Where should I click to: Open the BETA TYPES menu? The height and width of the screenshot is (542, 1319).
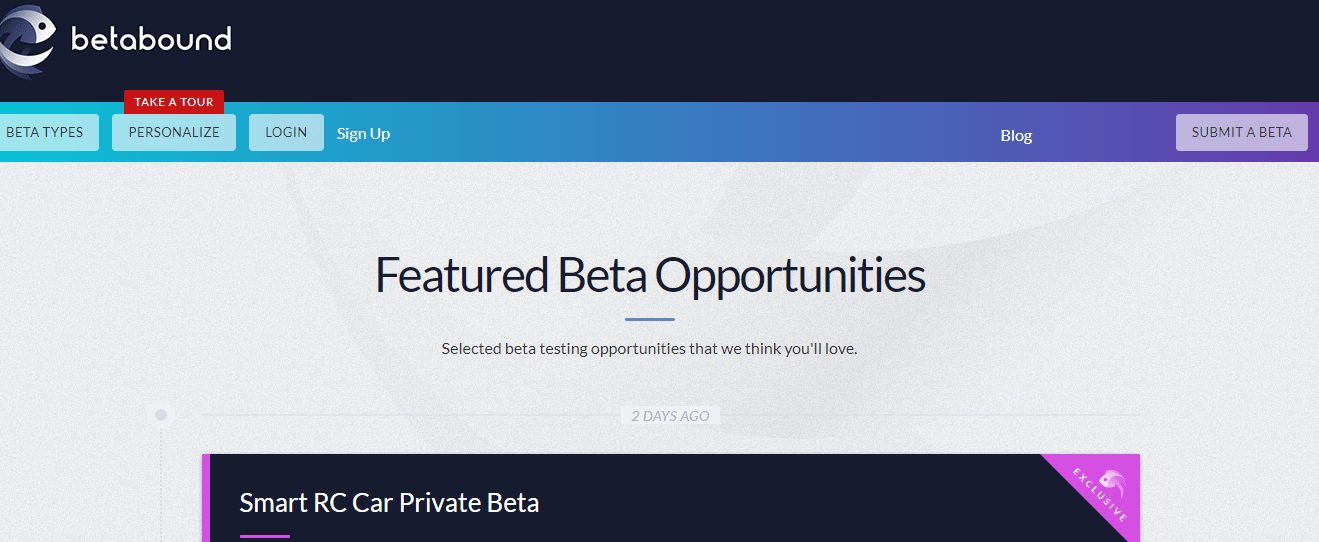[x=46, y=132]
